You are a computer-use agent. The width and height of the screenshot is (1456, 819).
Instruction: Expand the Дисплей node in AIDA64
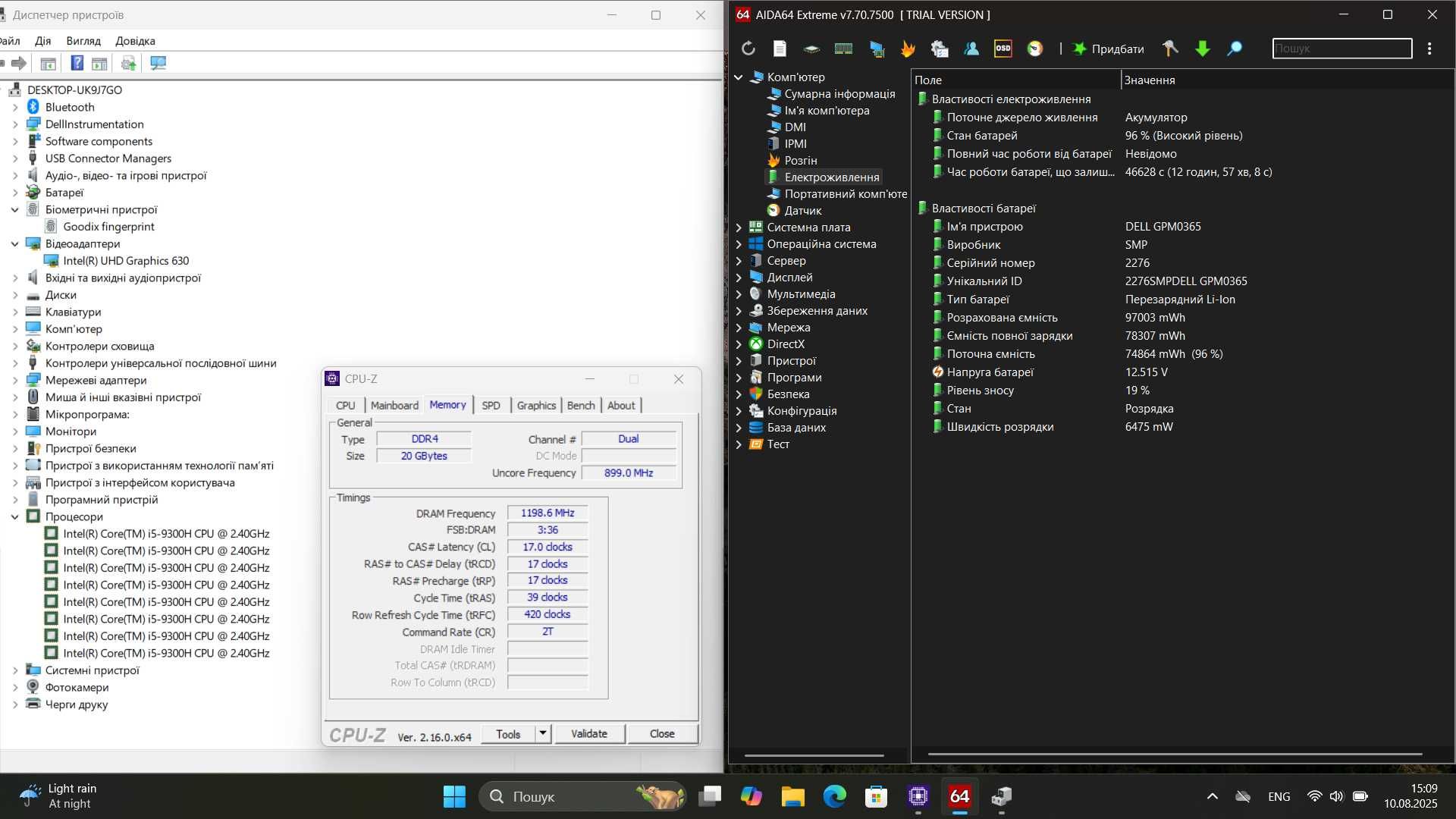pyautogui.click(x=739, y=278)
